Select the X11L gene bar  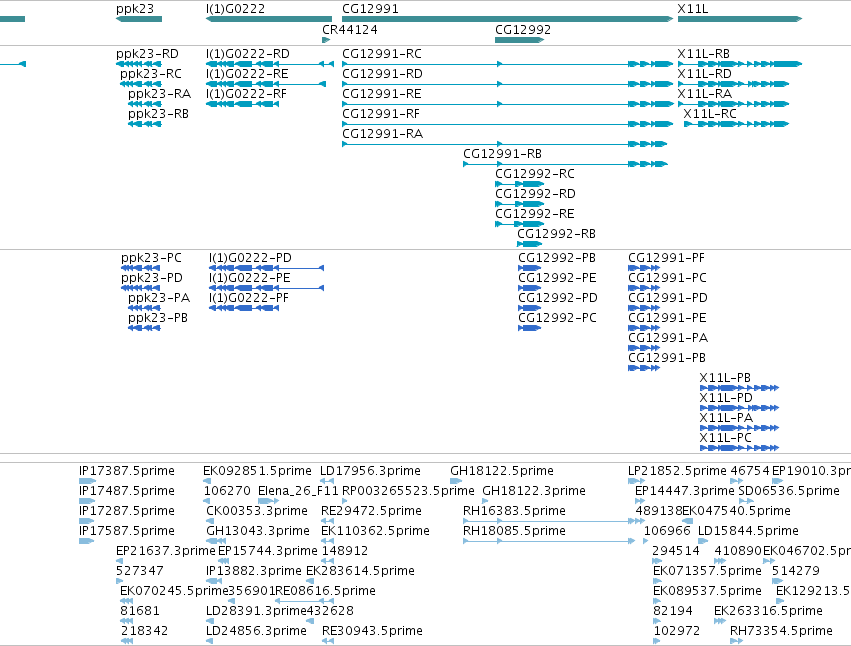(x=740, y=19)
